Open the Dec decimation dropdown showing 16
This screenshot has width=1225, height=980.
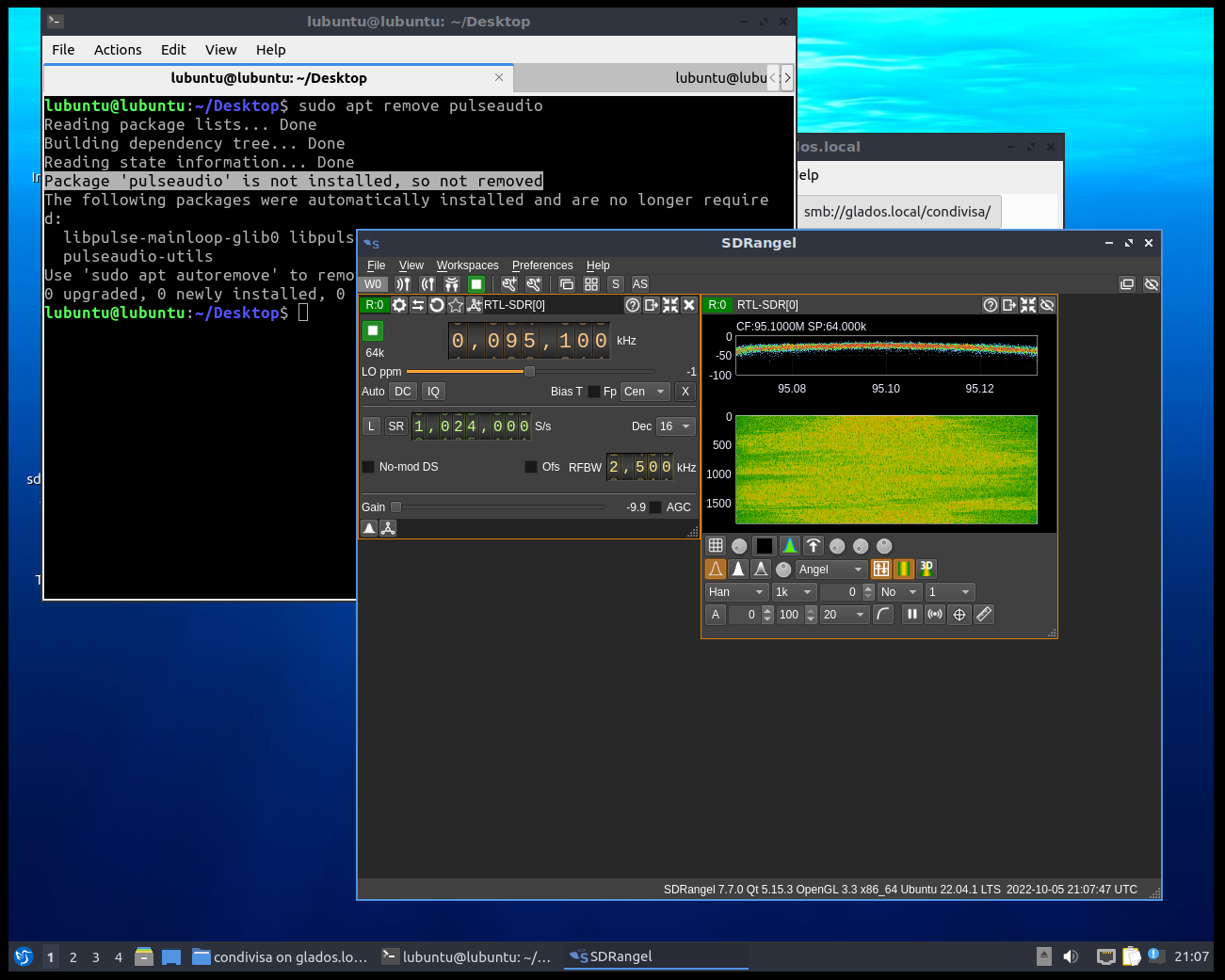click(675, 426)
